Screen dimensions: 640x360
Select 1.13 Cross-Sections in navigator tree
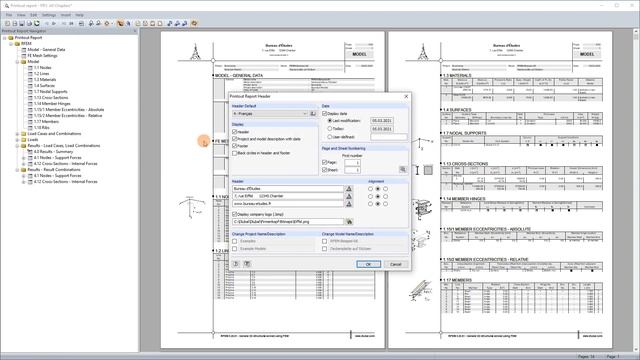click(51, 98)
